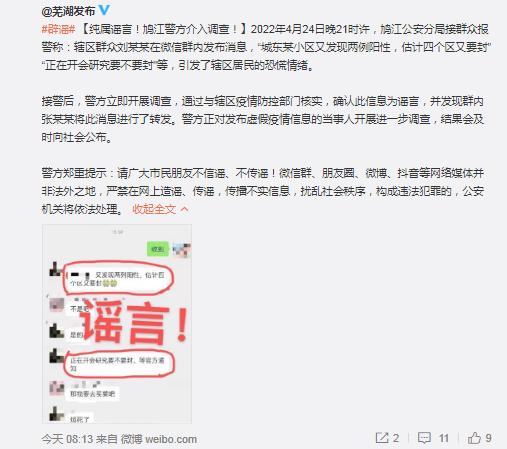Open the @芜湖发布 account profile
Screen dimensions: 507x449
(x=68, y=11)
